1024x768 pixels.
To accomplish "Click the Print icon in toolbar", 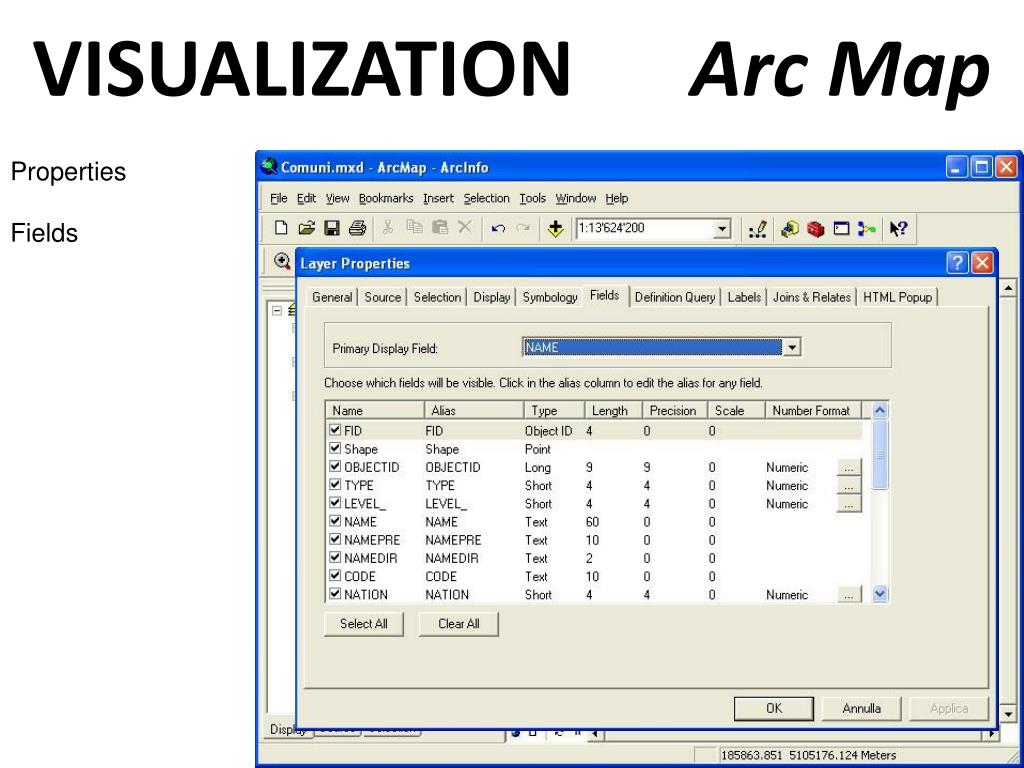I will tap(357, 228).
